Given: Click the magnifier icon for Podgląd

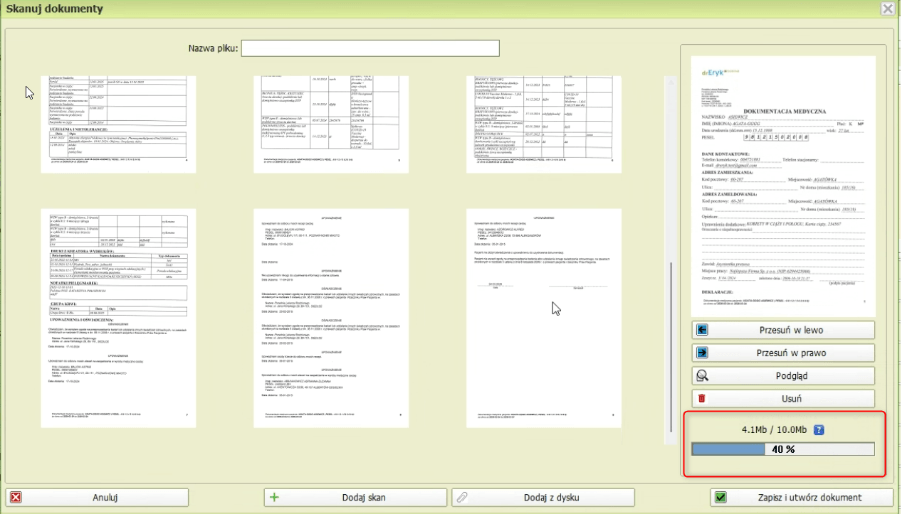Looking at the screenshot, I should 703,376.
